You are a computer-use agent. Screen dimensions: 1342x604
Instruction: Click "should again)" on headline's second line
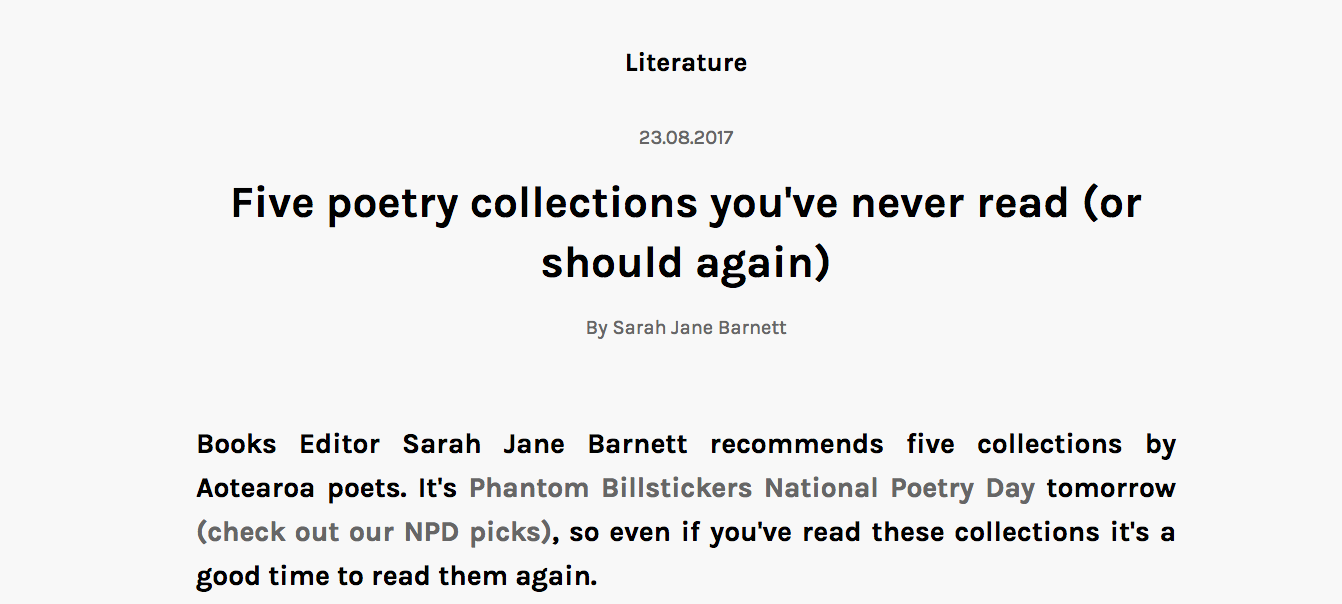pyautogui.click(x=686, y=262)
